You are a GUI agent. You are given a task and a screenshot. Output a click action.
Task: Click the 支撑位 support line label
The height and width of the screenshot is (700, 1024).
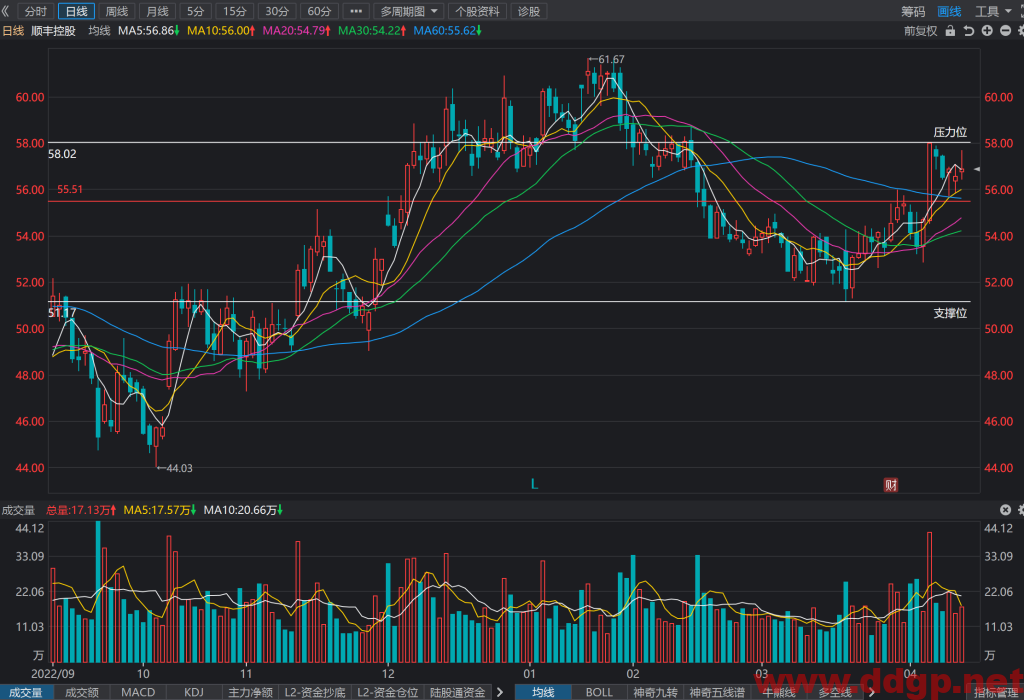coord(950,313)
